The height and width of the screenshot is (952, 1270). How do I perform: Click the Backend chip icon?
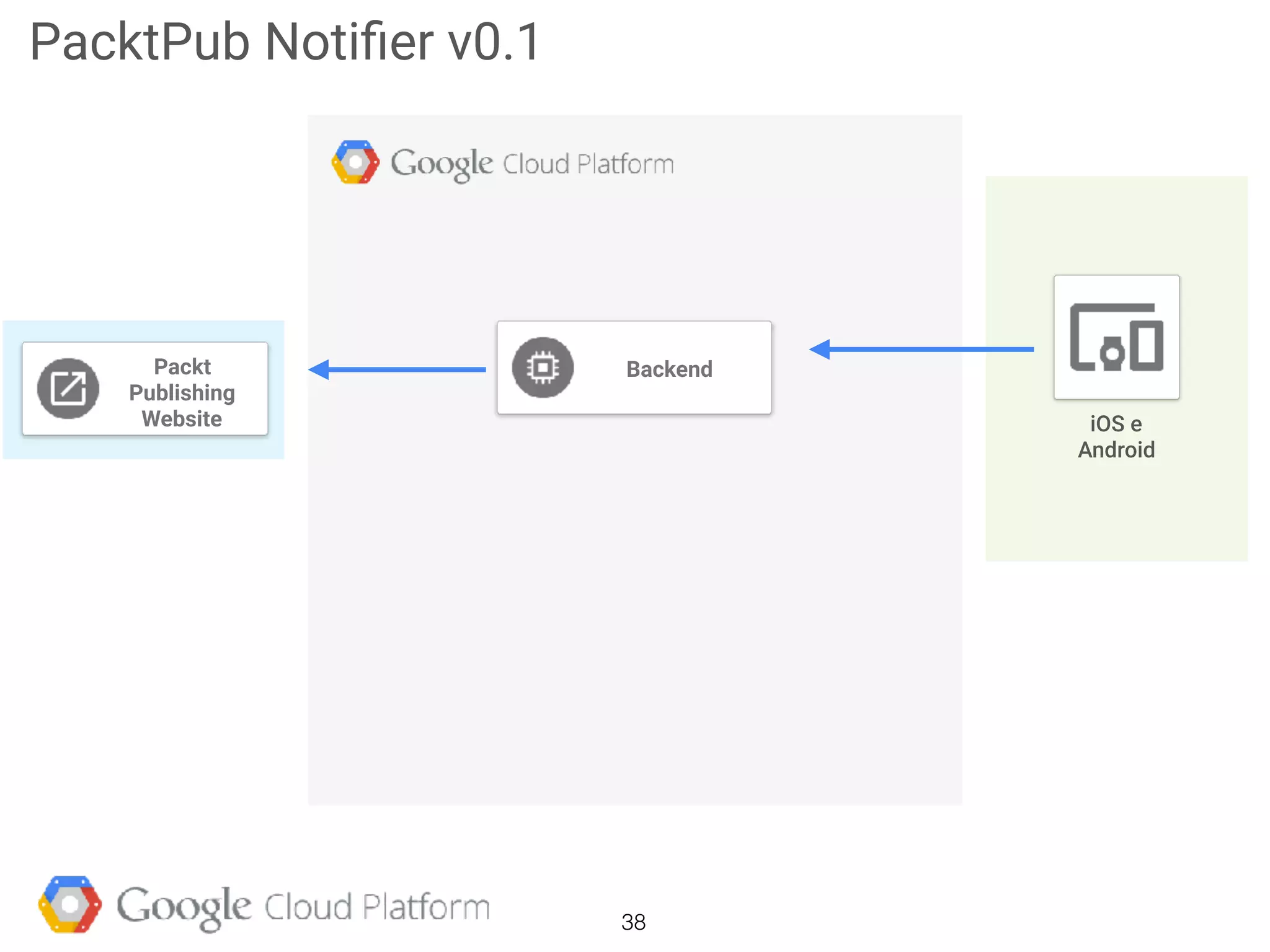point(543,368)
